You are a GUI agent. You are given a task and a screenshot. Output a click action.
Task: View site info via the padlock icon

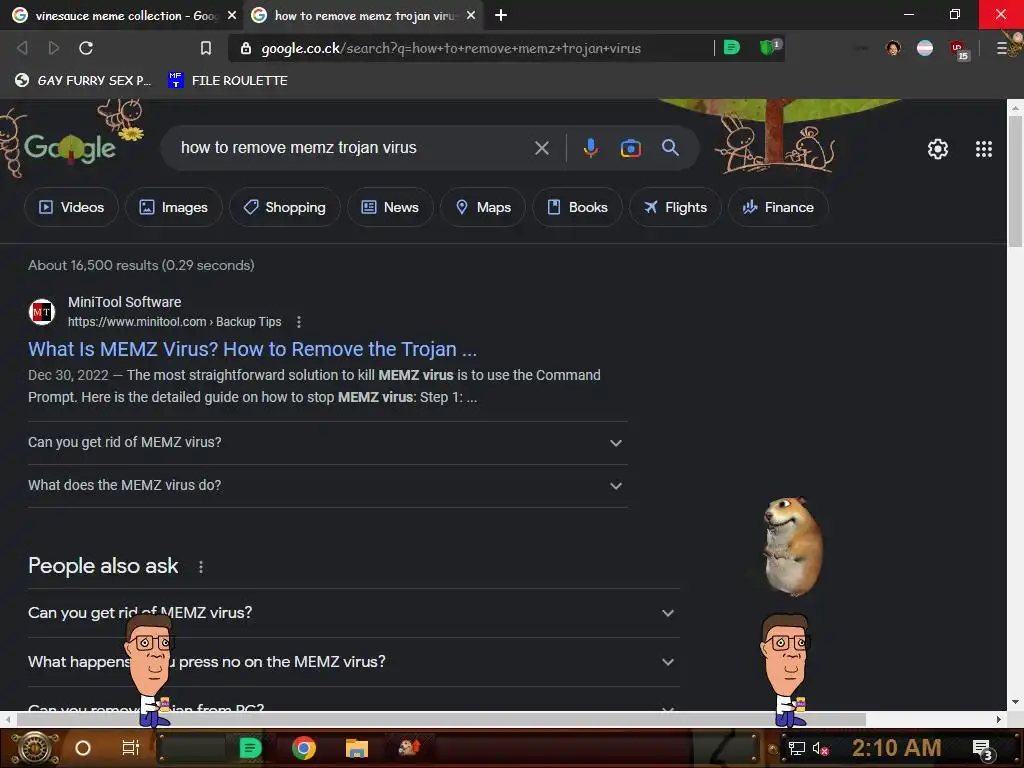point(246,48)
